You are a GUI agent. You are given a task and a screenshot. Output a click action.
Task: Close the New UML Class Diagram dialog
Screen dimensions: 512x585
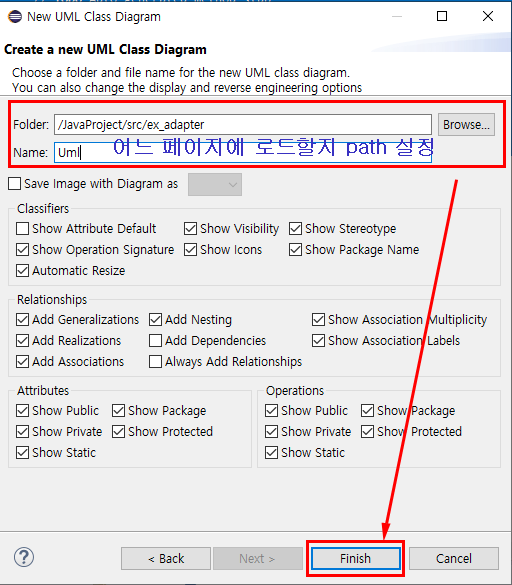point(488,16)
